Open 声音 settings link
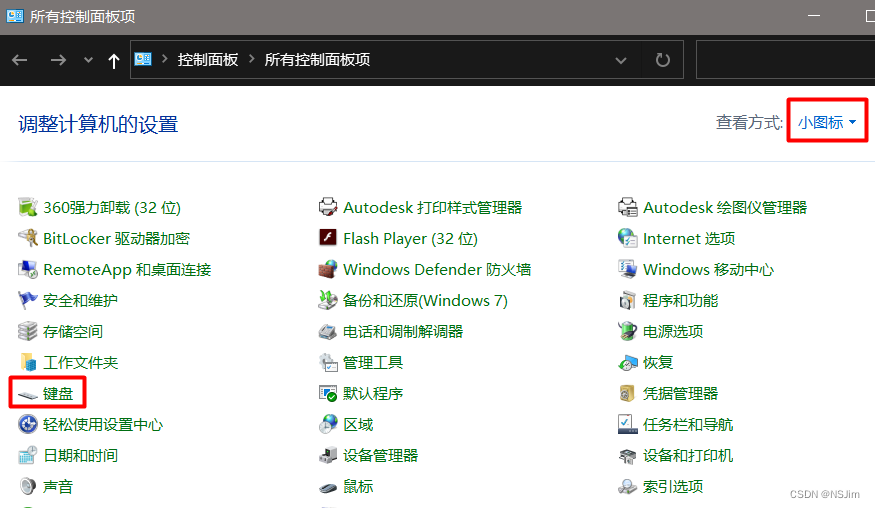Image resolution: width=875 pixels, height=508 pixels. [58, 486]
